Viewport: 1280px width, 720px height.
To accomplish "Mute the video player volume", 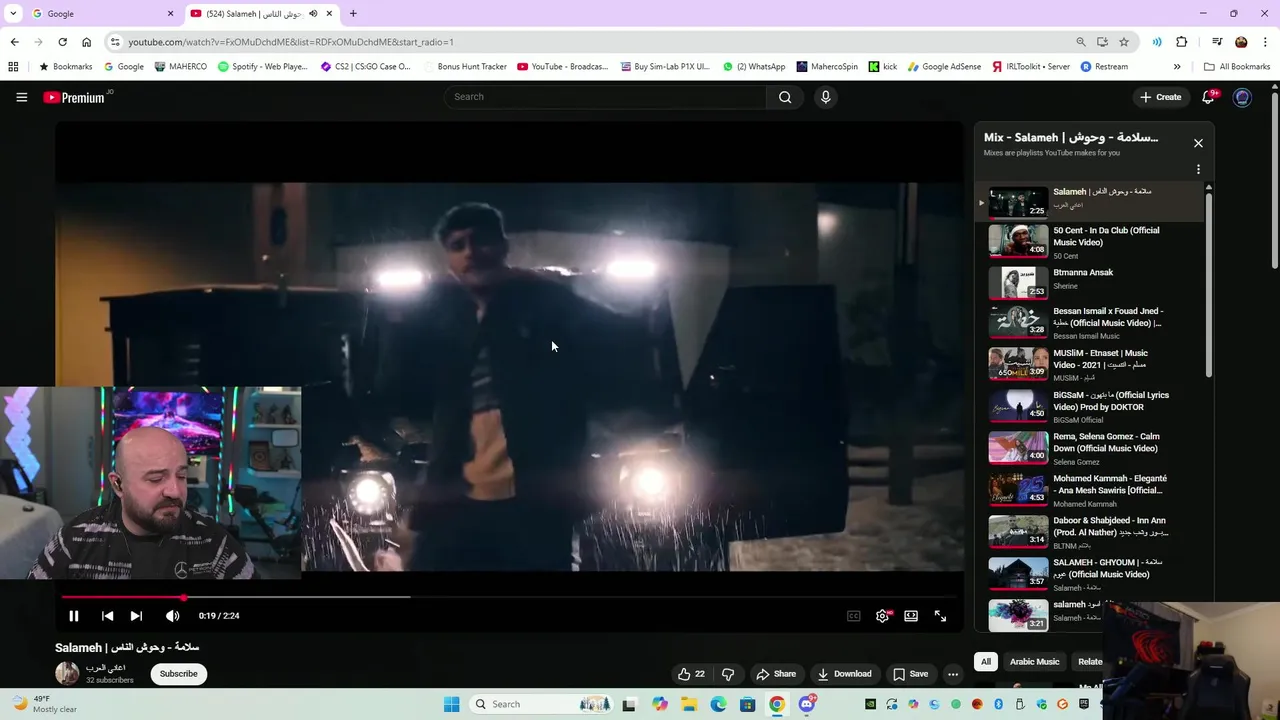I will click(x=172, y=616).
